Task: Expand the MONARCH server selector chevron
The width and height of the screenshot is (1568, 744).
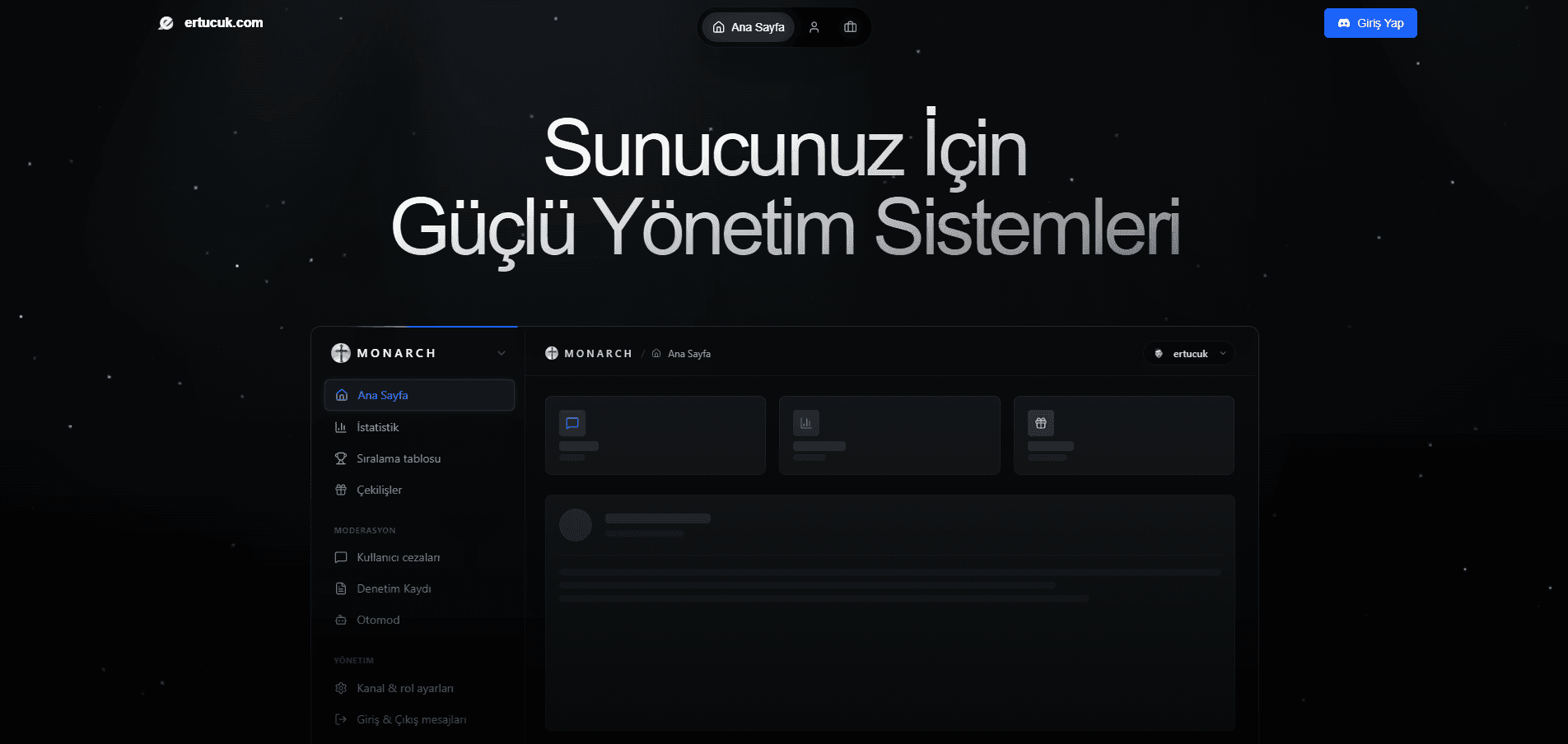Action: pyautogui.click(x=502, y=352)
